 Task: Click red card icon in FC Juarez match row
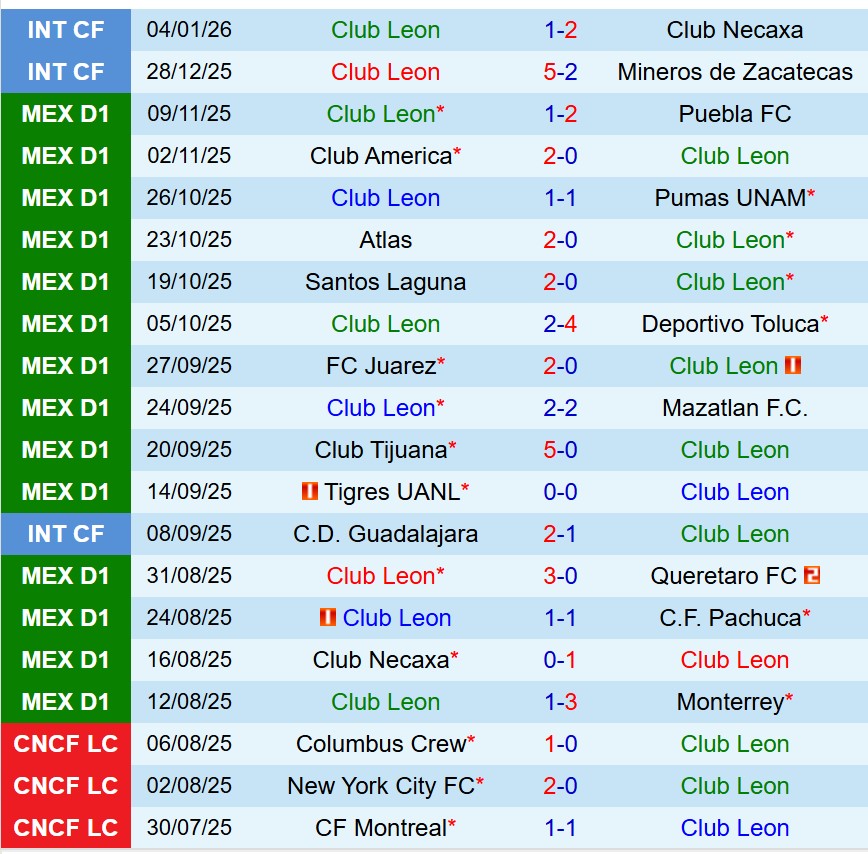tap(793, 366)
